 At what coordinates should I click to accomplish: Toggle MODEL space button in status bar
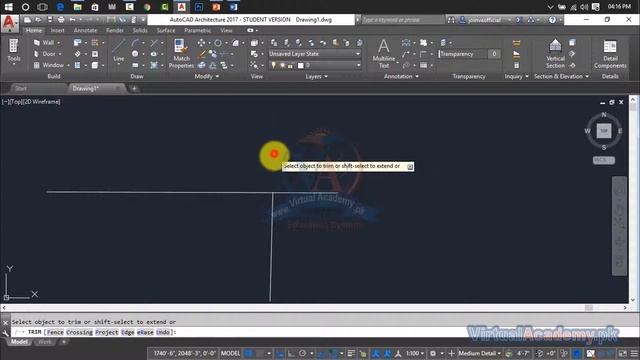pyautogui.click(x=230, y=353)
